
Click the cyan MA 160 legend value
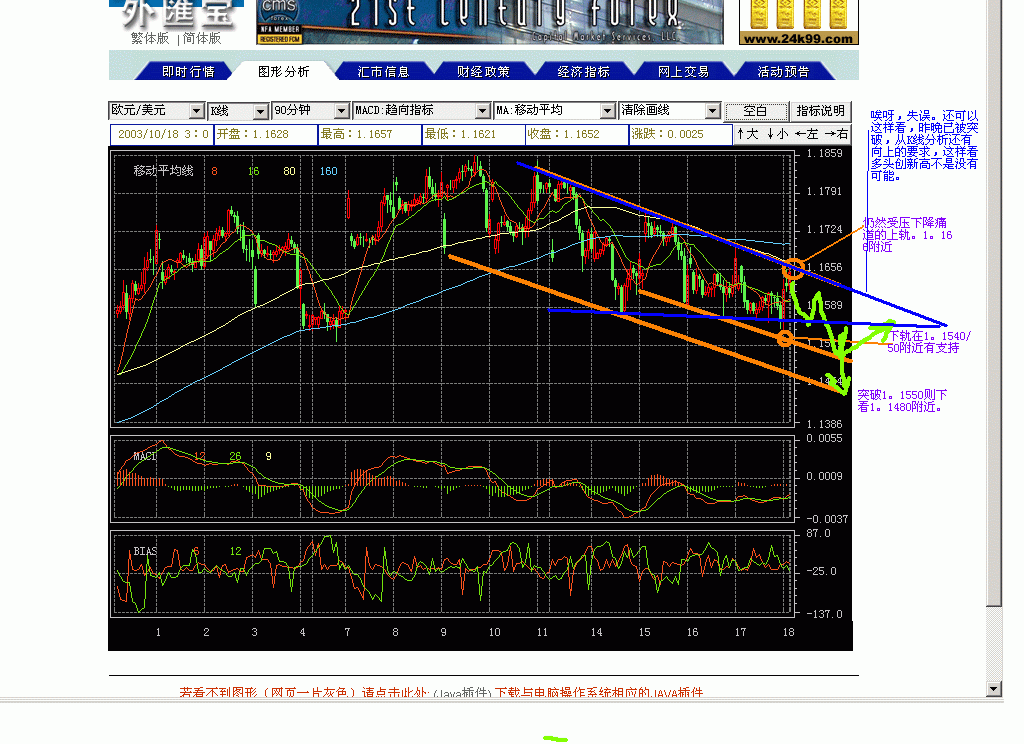328,171
